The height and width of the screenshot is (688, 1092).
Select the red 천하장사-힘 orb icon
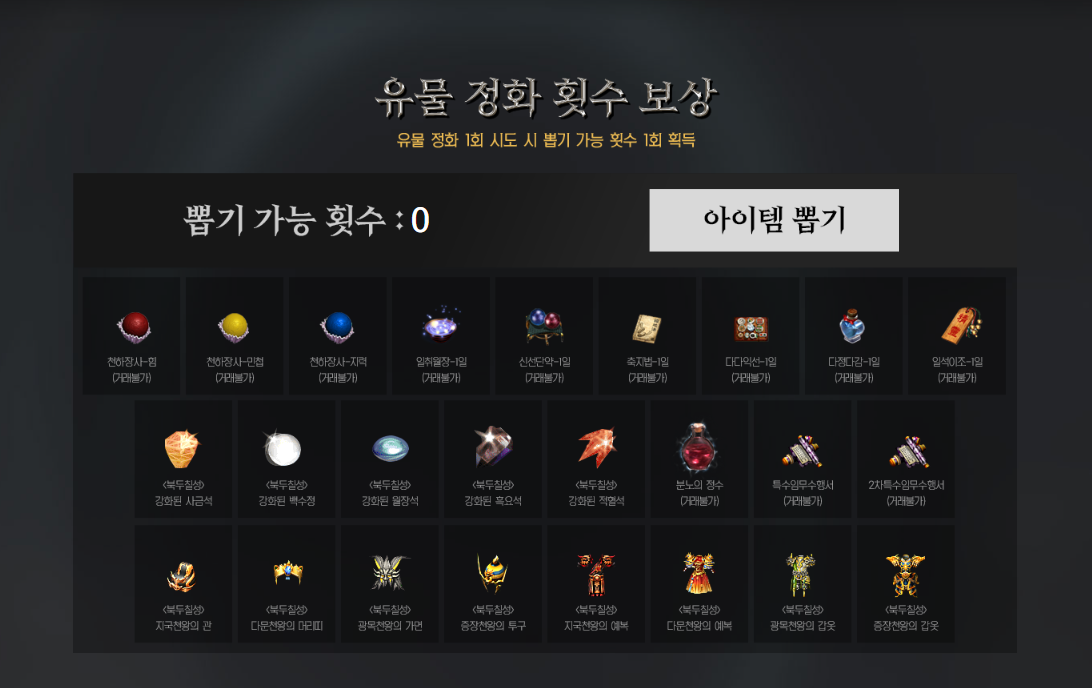(133, 327)
